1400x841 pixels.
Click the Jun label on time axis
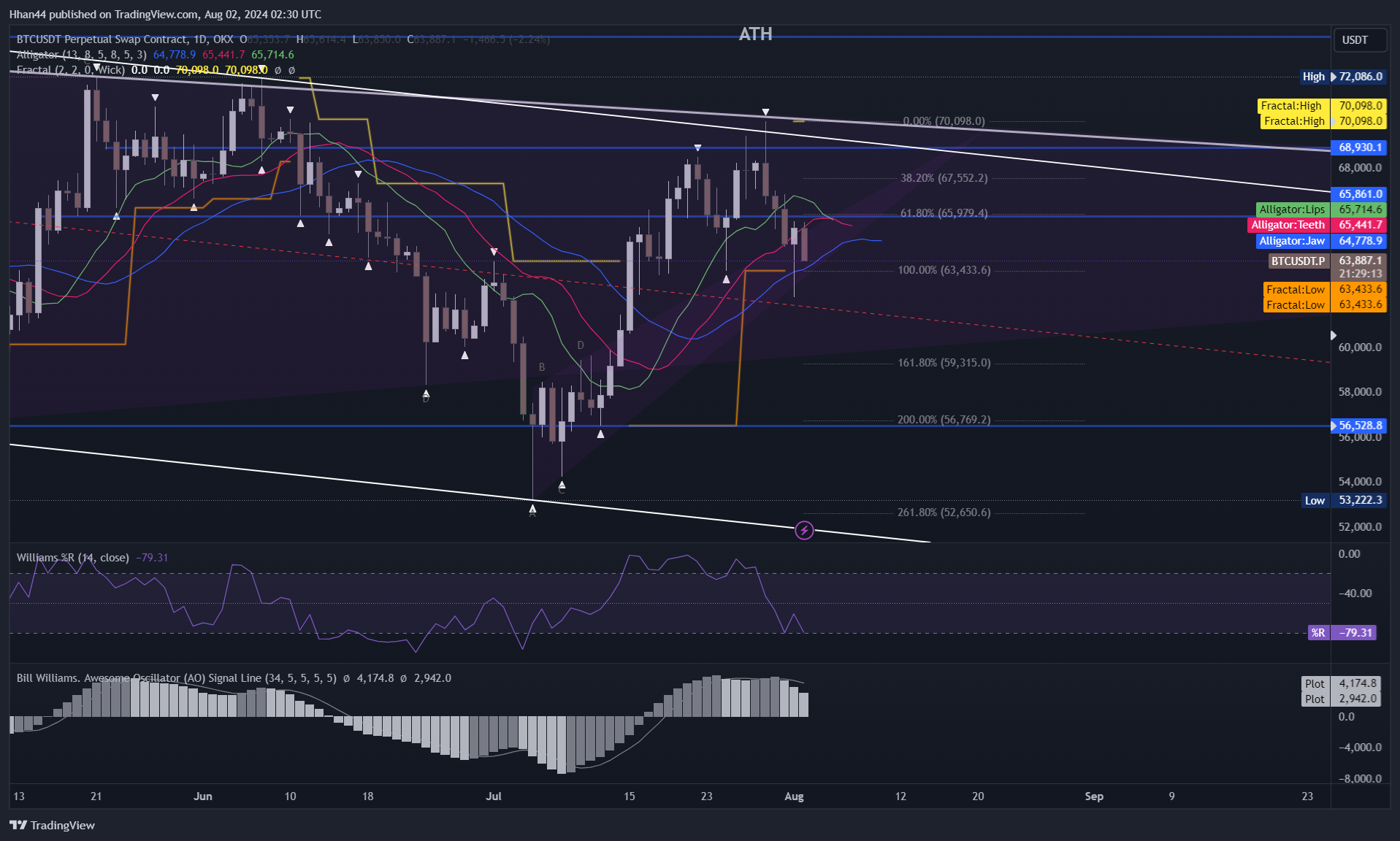203,796
